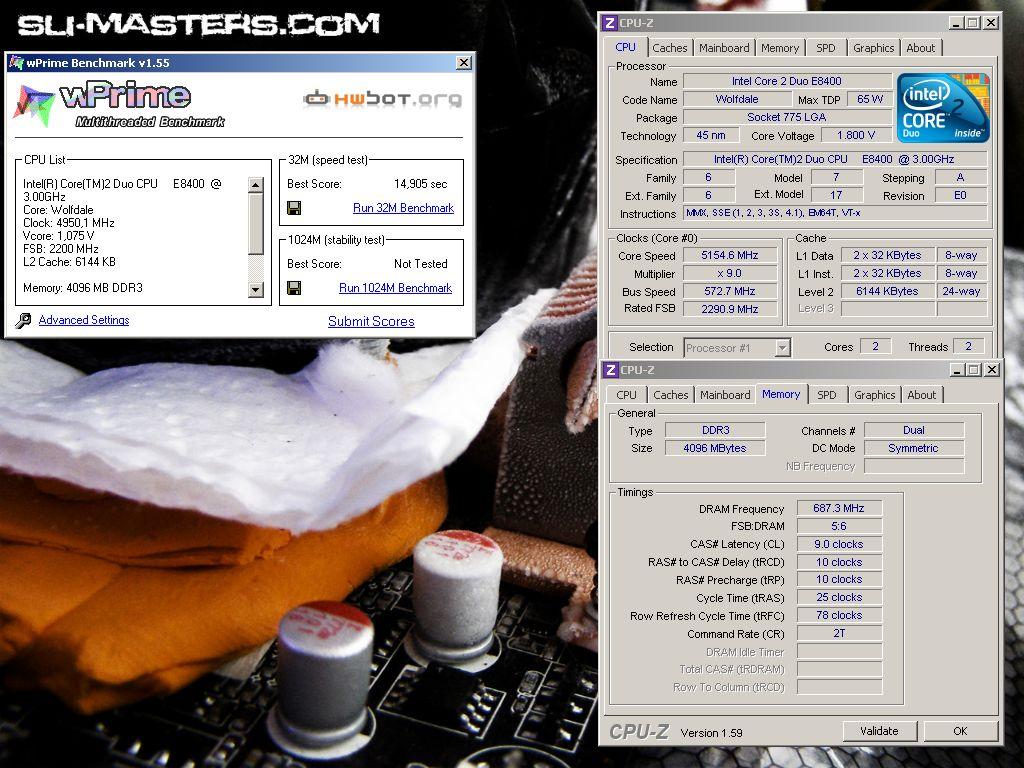This screenshot has height=768, width=1024.
Task: Click the CPU List scrollbar thumb
Action: [256, 223]
